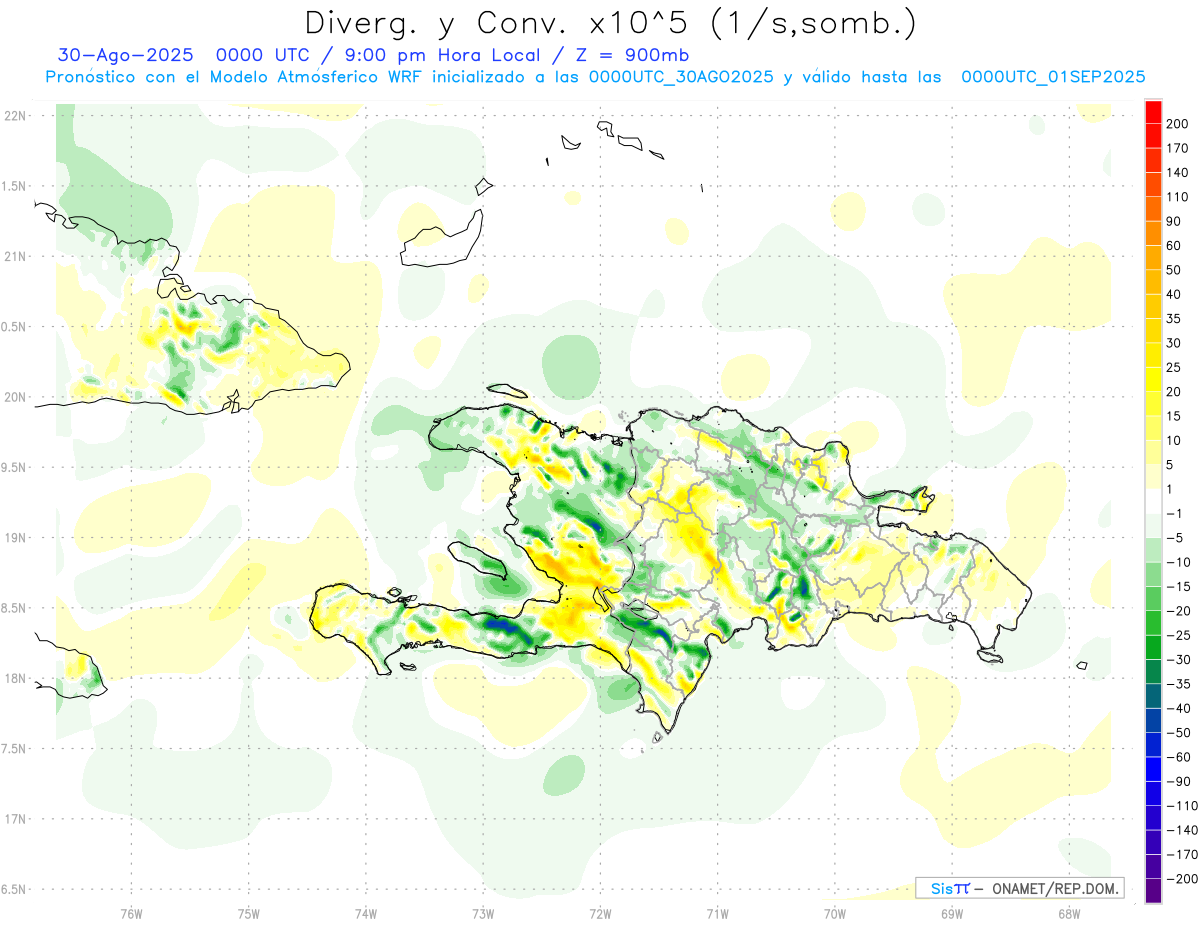Click the date text '30-Ago-2025'
This screenshot has width=1200, height=927.
125,54
